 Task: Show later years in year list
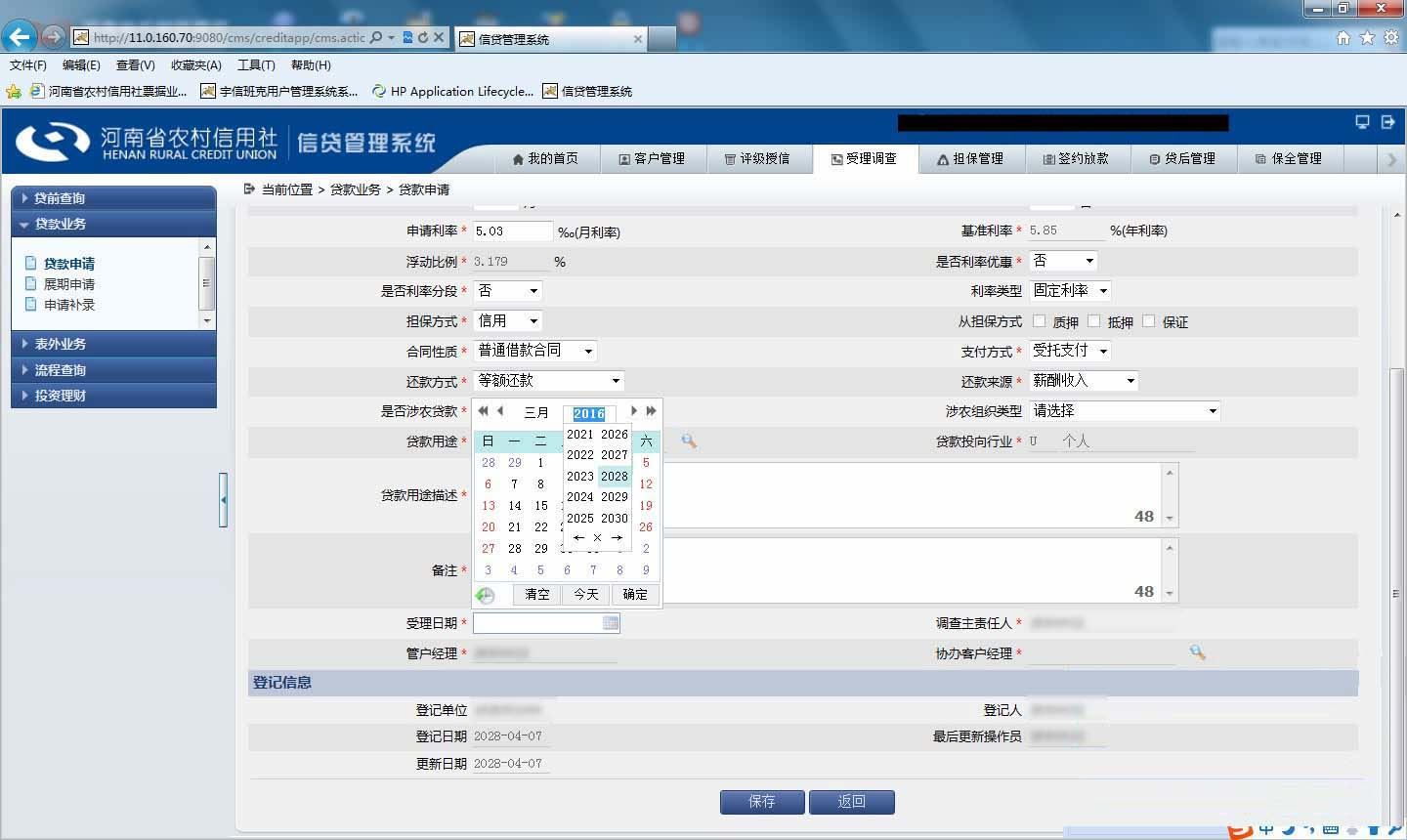617,538
